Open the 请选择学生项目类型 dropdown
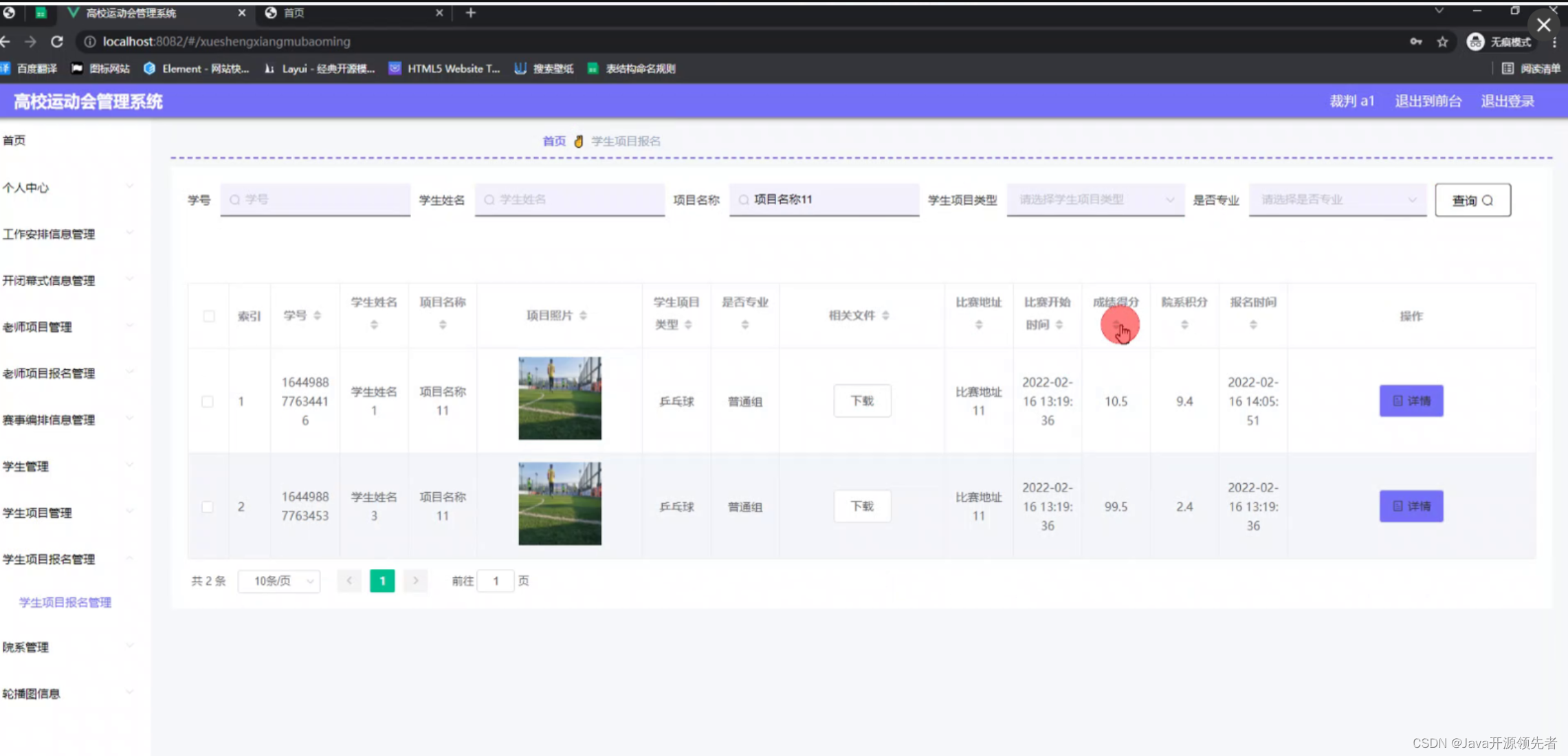 [x=1094, y=200]
